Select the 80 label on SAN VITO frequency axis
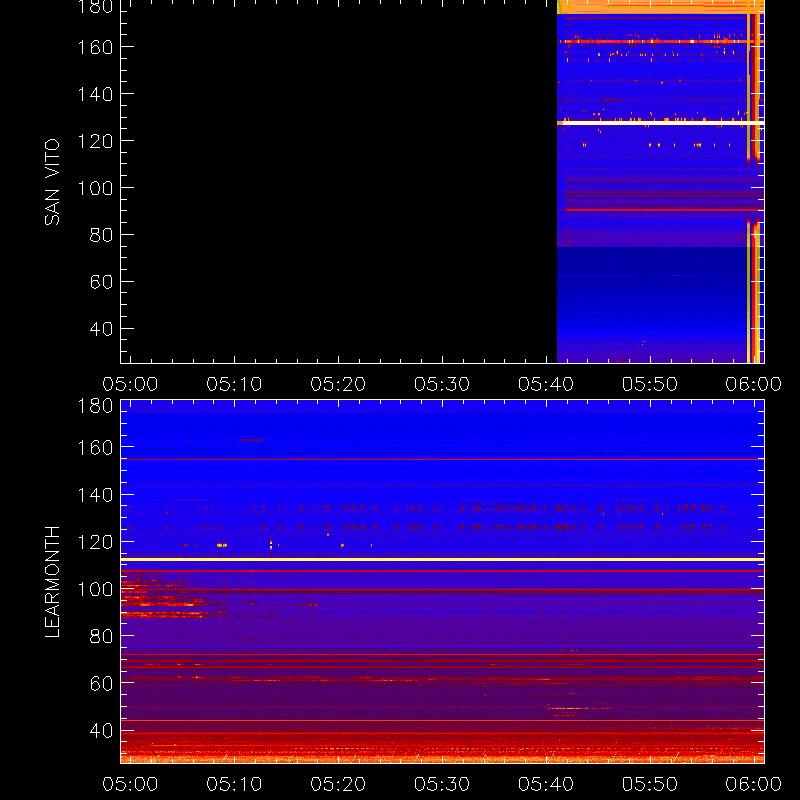The width and height of the screenshot is (800, 800). coord(101,235)
